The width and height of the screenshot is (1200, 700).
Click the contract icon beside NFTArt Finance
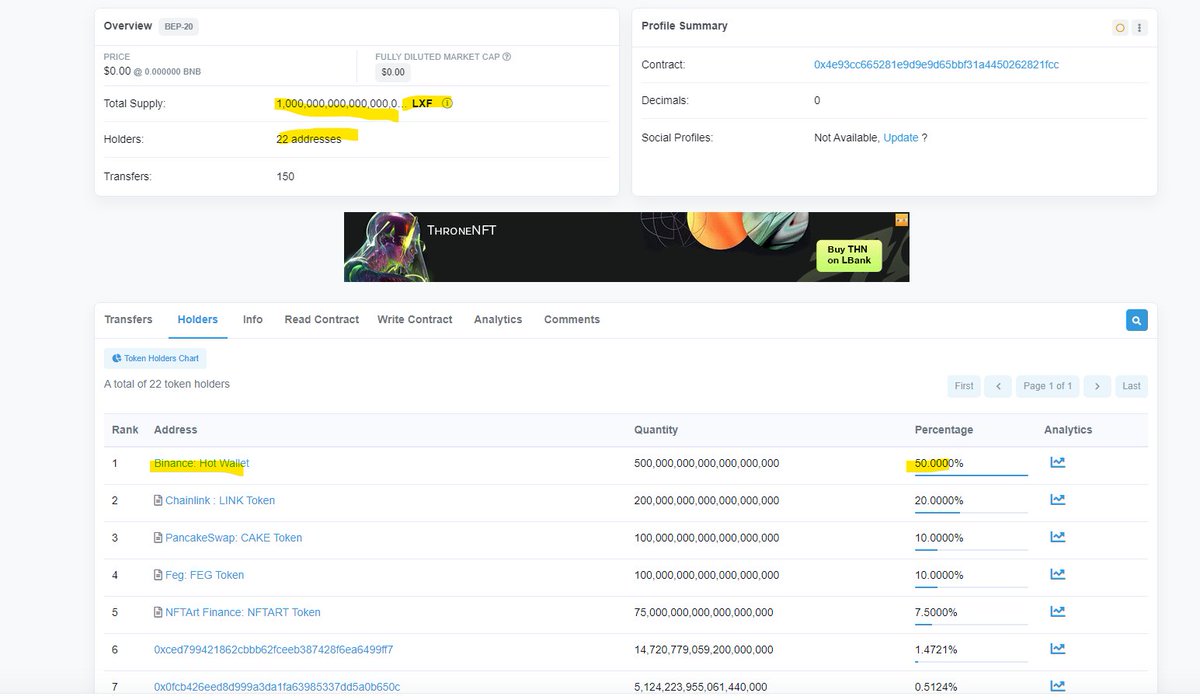[x=158, y=612]
